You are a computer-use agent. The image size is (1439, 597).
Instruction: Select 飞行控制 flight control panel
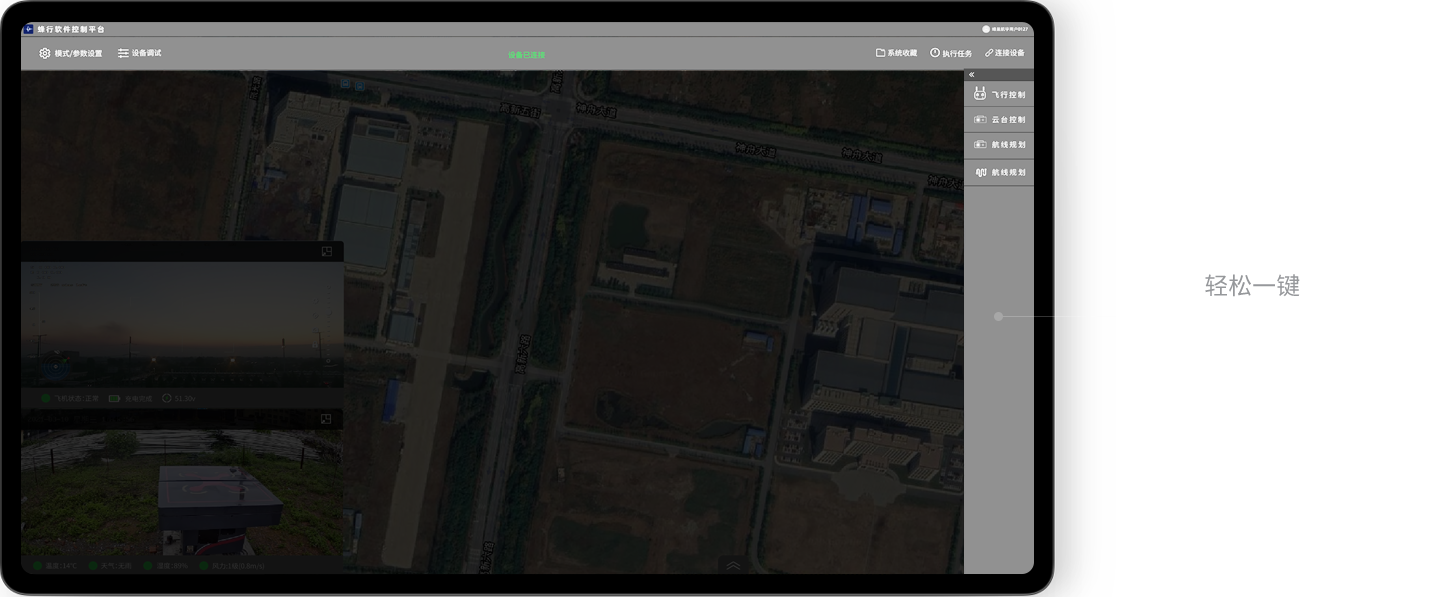(999, 95)
